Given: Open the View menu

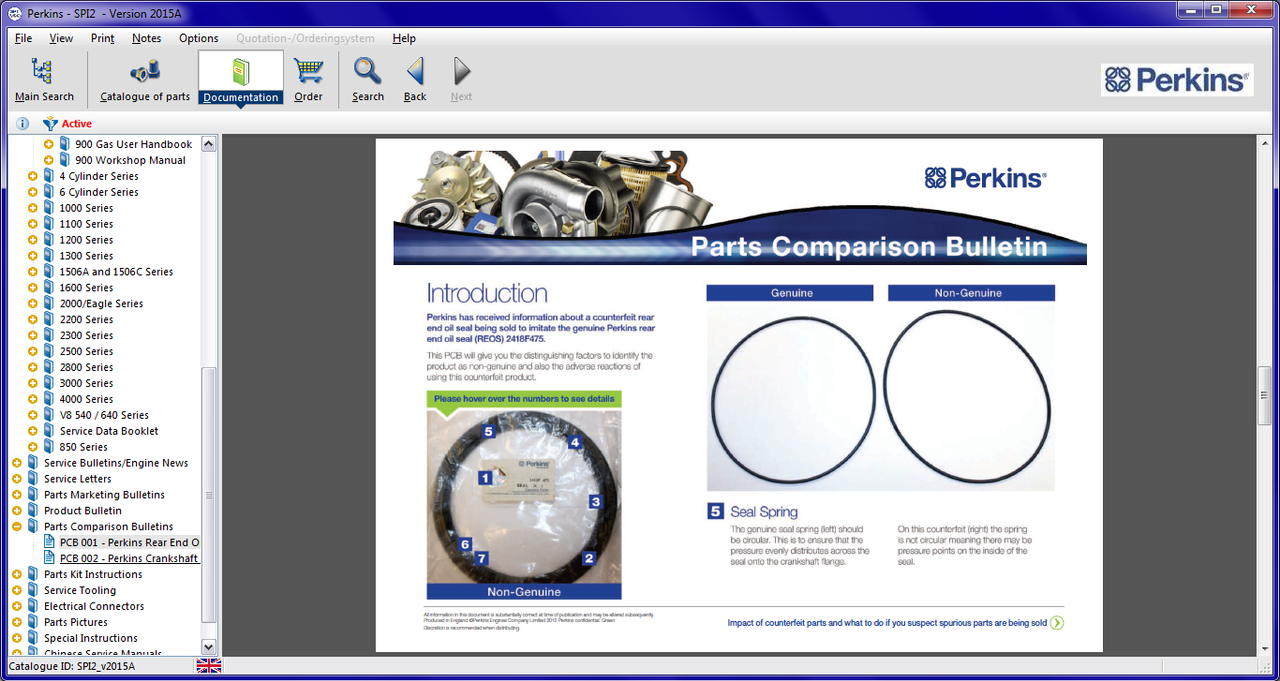Looking at the screenshot, I should pos(61,38).
